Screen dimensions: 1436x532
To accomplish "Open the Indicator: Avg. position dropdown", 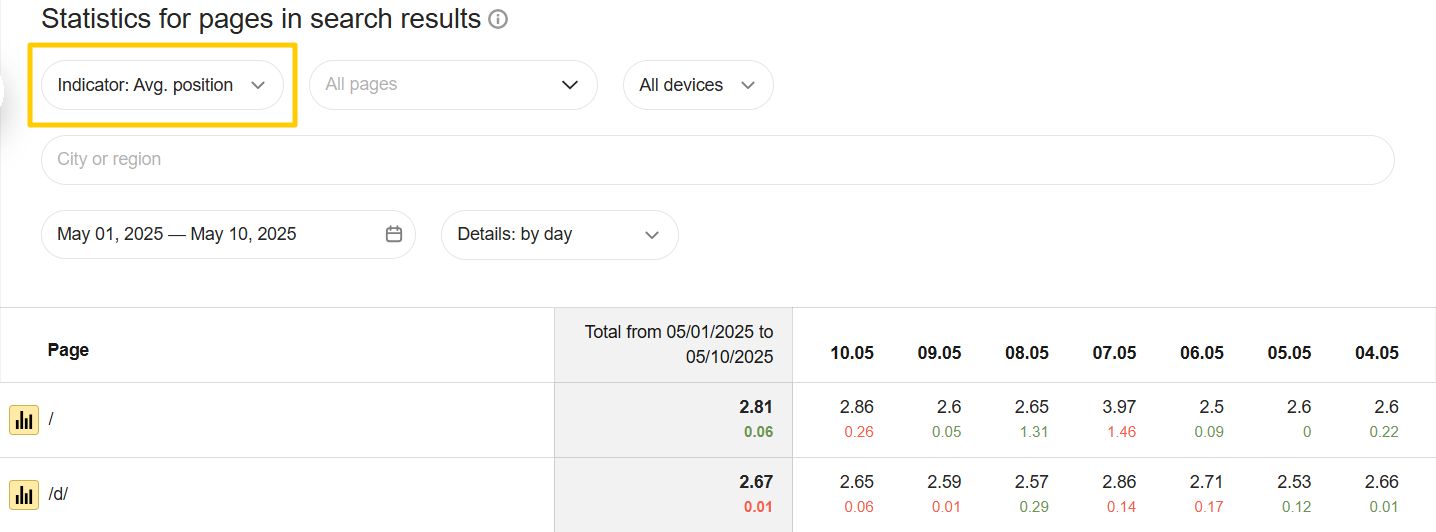I will pos(162,85).
